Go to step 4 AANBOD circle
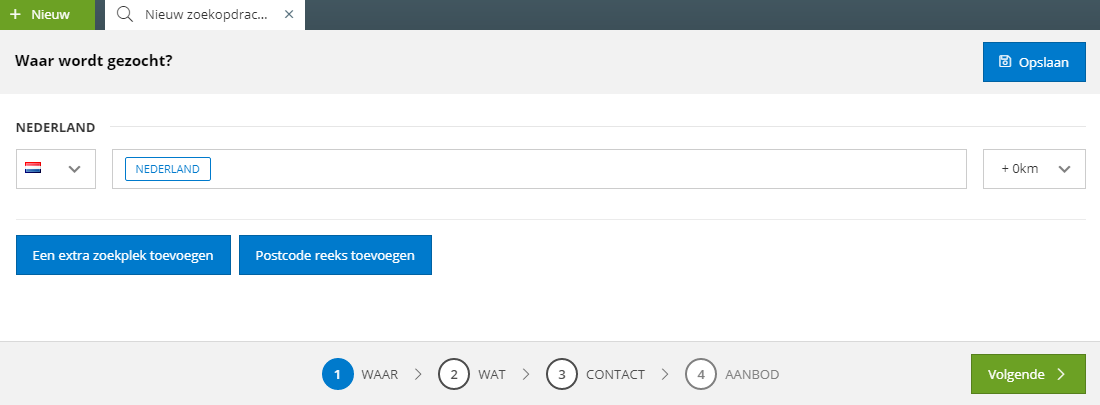This screenshot has height=405, width=1100. [x=701, y=374]
